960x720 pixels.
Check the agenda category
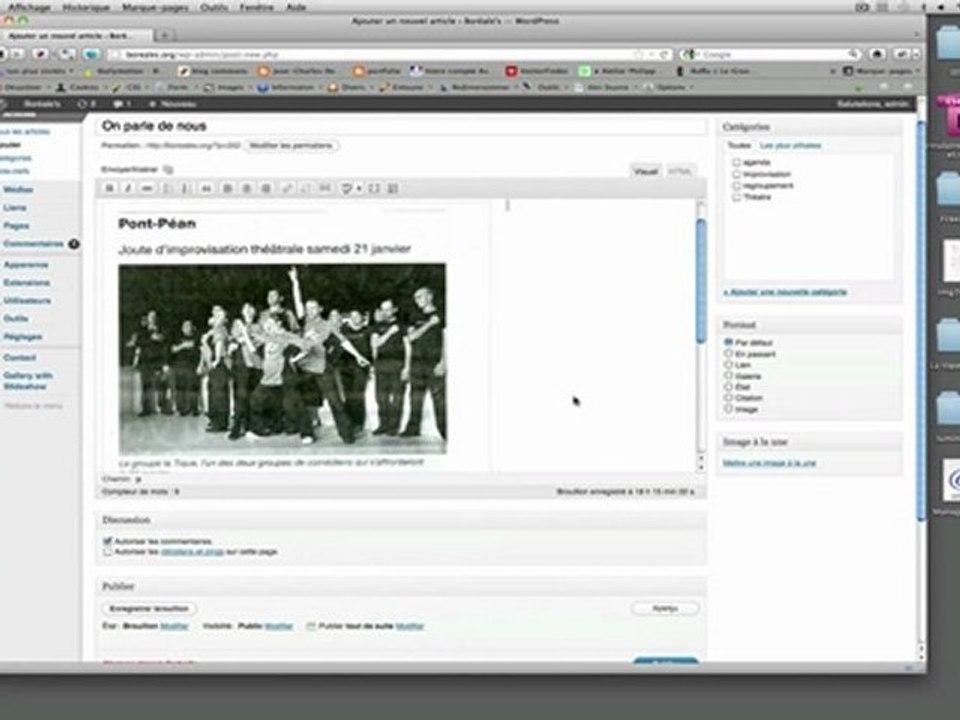click(737, 162)
